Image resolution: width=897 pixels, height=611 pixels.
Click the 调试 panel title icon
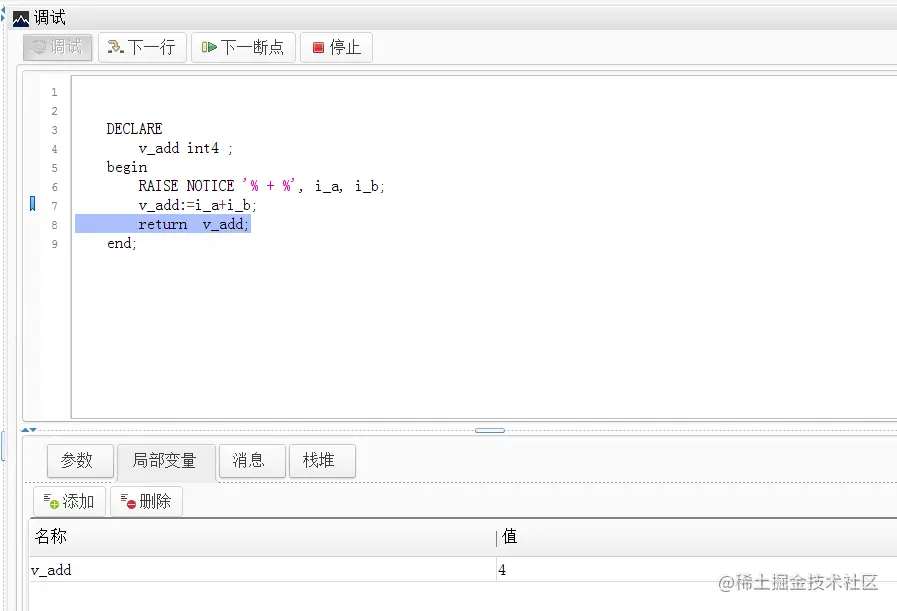[21, 19]
